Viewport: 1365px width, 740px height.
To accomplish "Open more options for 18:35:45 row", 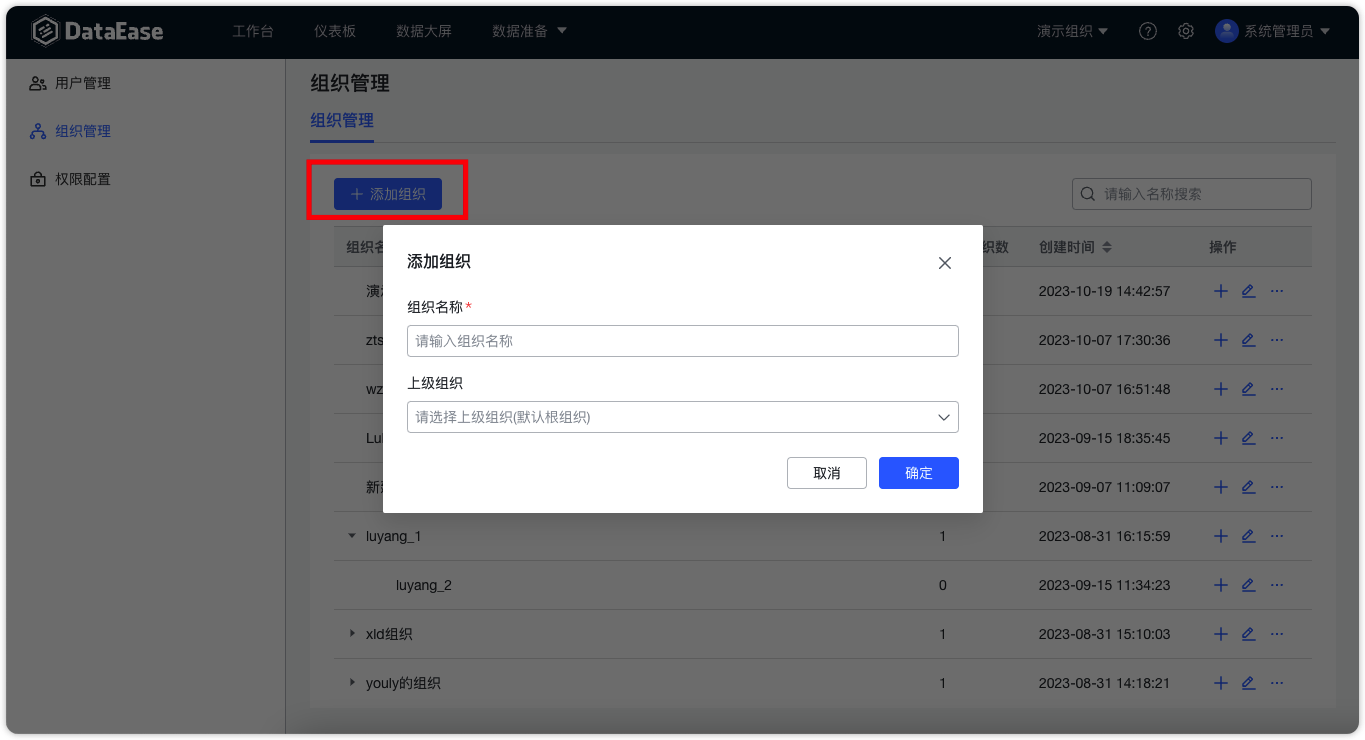I will click(1277, 438).
